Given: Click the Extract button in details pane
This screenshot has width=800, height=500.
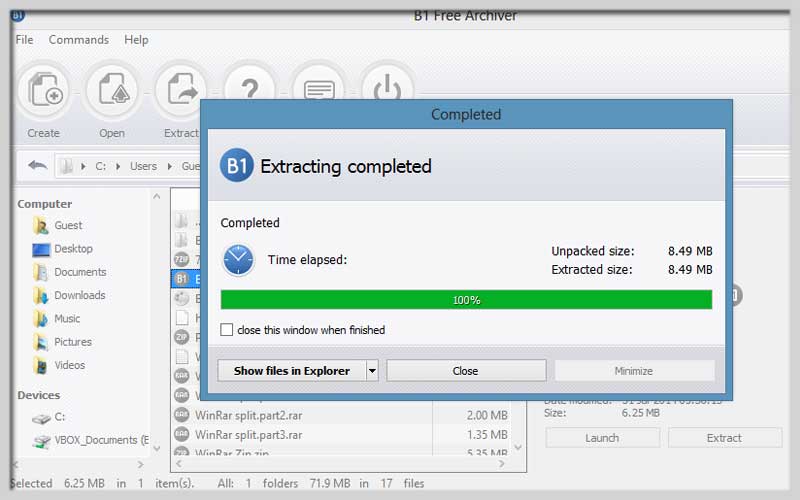Looking at the screenshot, I should (724, 438).
